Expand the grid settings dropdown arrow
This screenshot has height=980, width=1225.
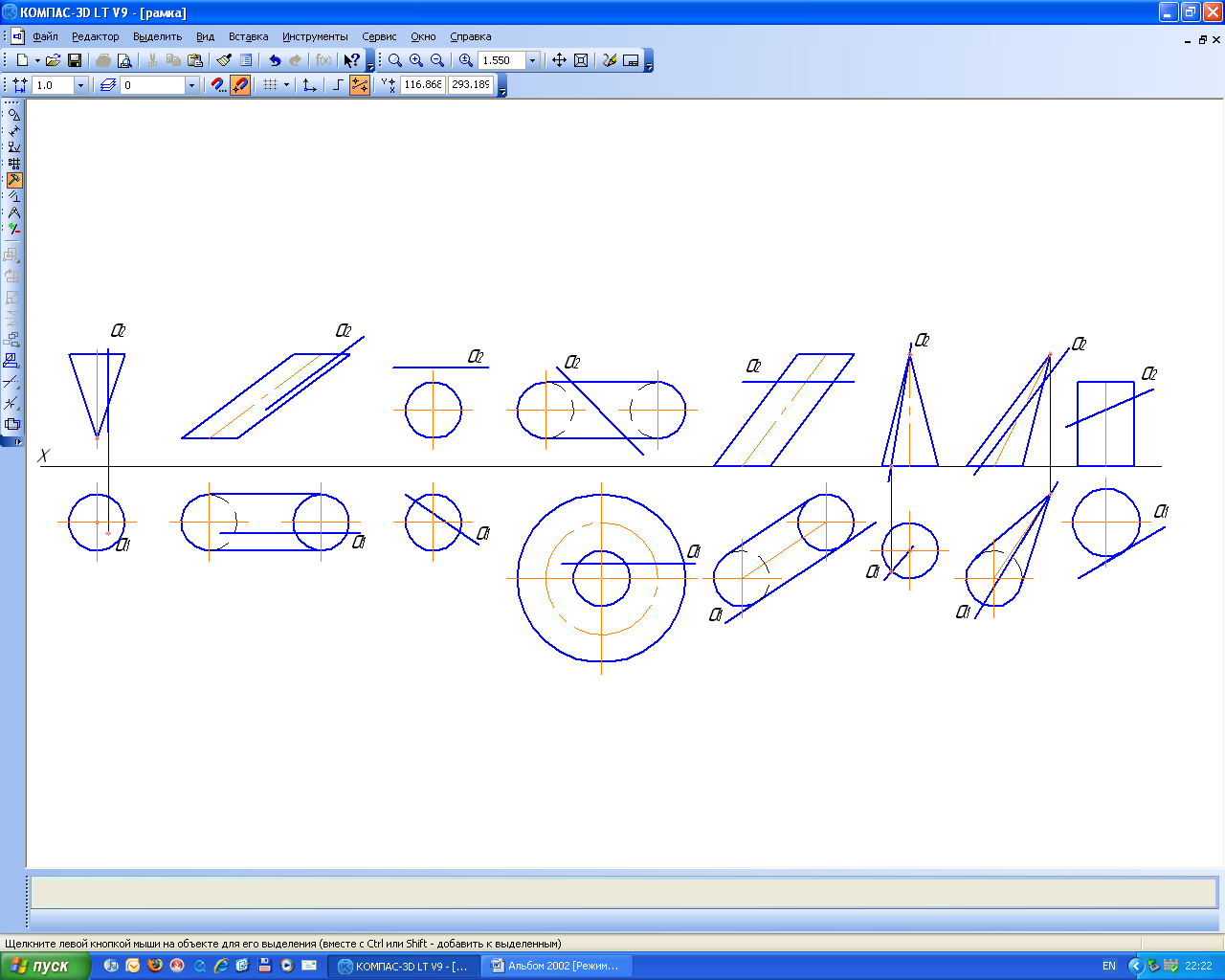tap(286, 85)
